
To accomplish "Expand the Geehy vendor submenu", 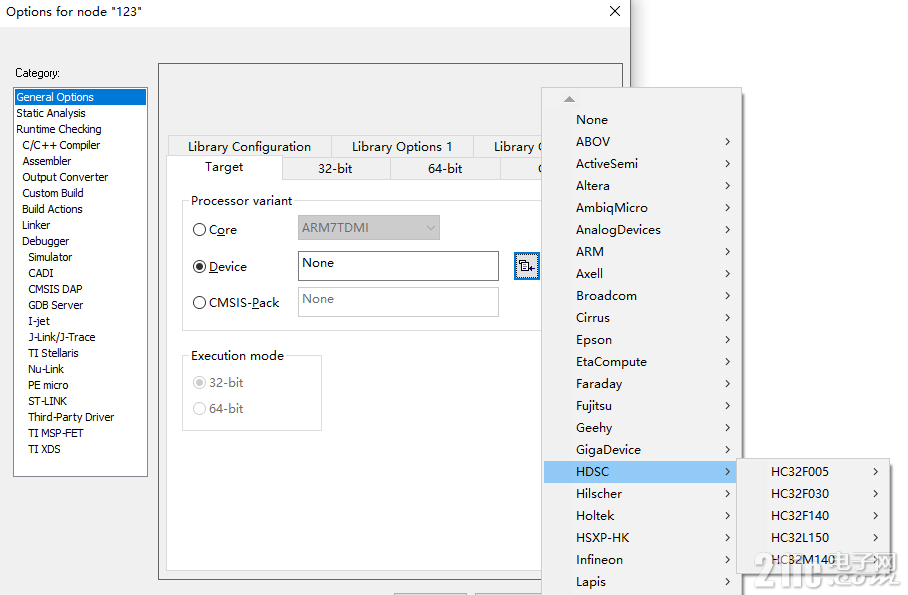I will point(641,428).
